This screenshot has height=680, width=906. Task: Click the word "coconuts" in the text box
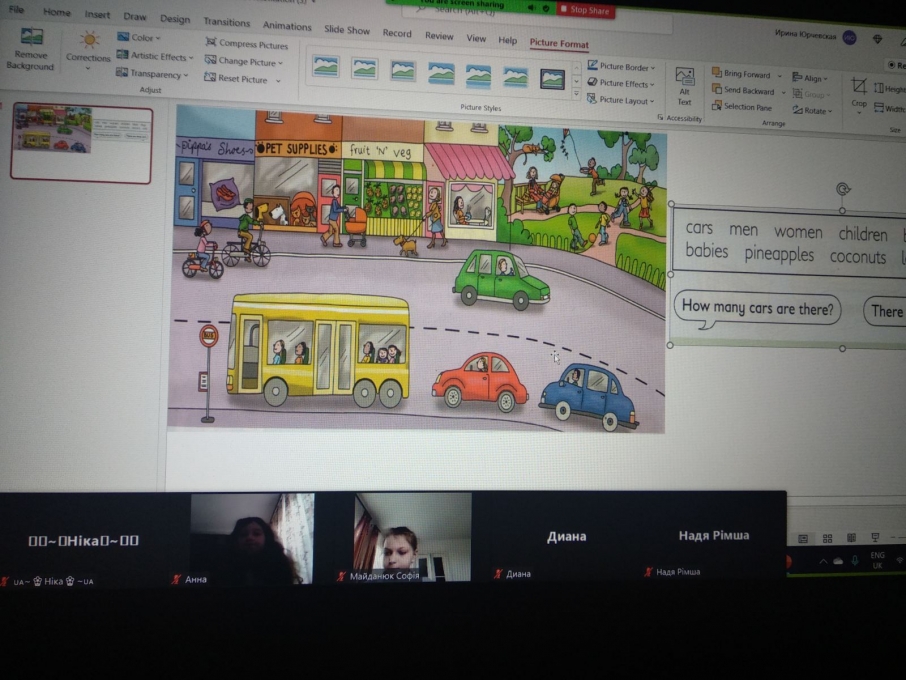coord(857,257)
